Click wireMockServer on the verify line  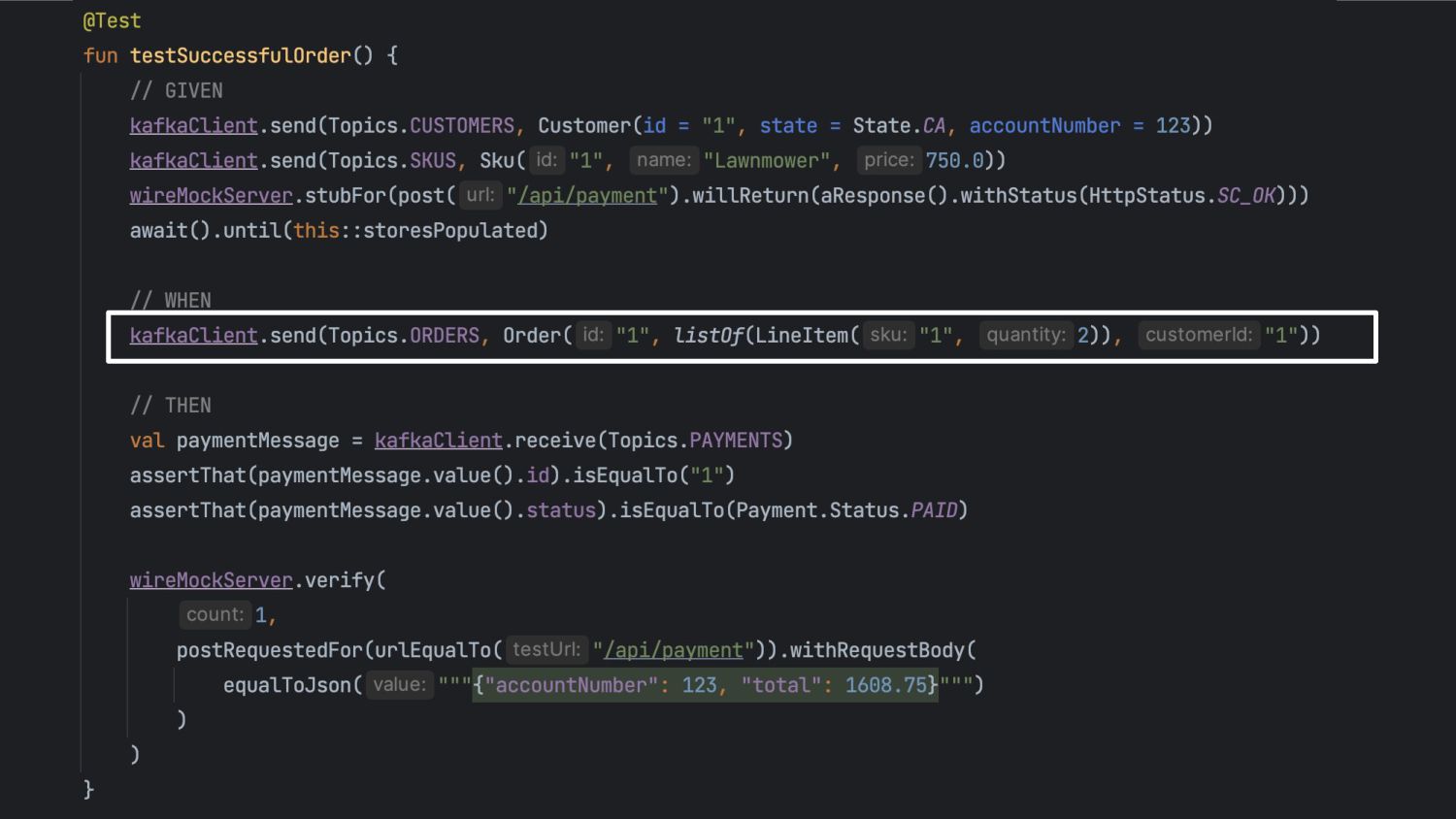pyautogui.click(x=211, y=579)
